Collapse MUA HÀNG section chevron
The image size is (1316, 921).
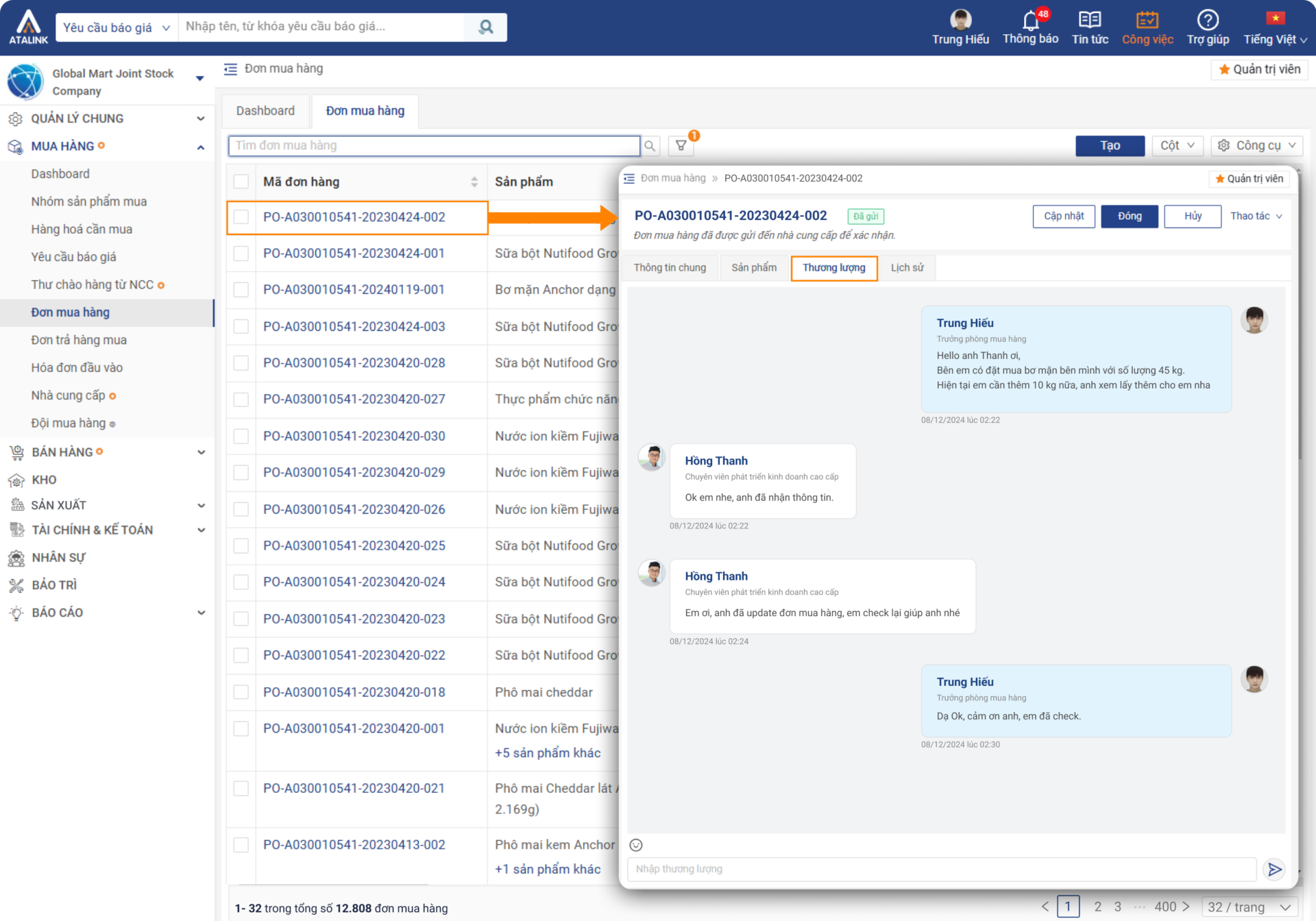point(201,147)
